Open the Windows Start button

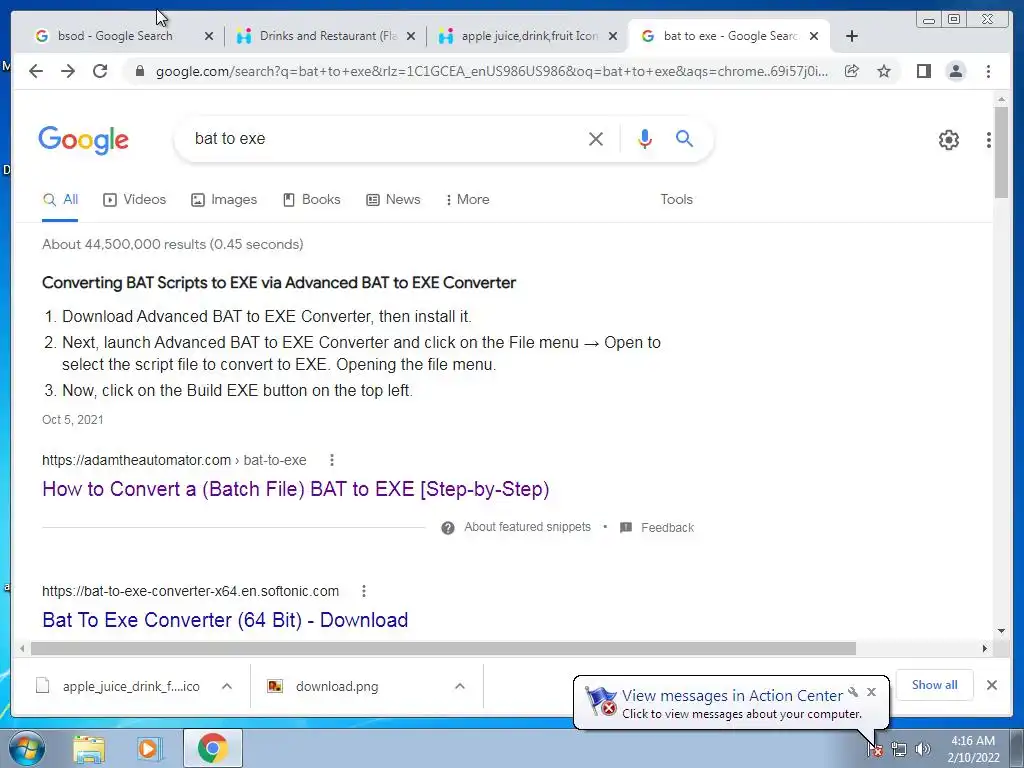(25, 748)
